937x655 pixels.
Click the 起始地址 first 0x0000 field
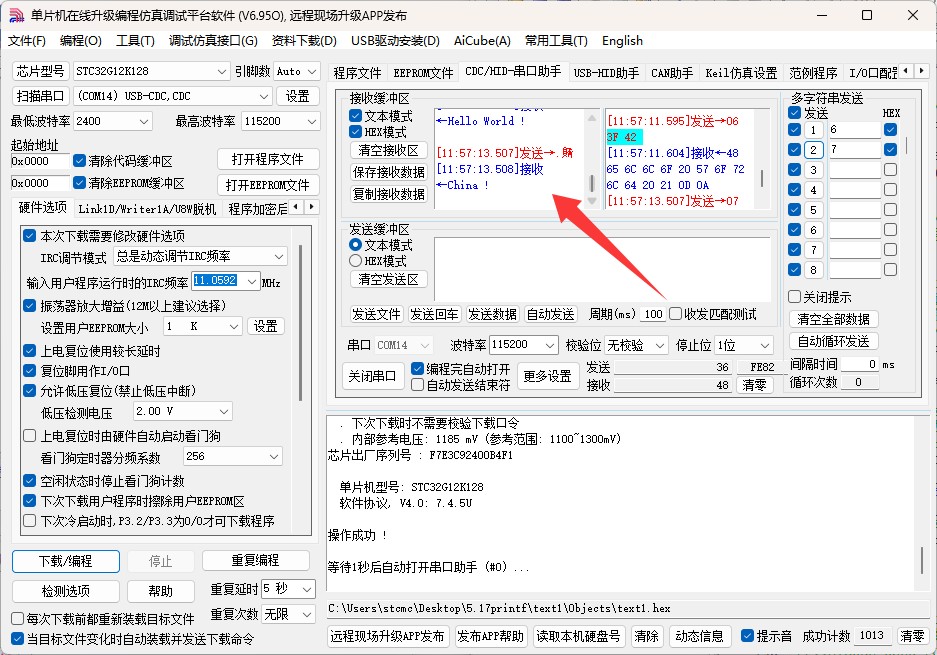point(40,161)
